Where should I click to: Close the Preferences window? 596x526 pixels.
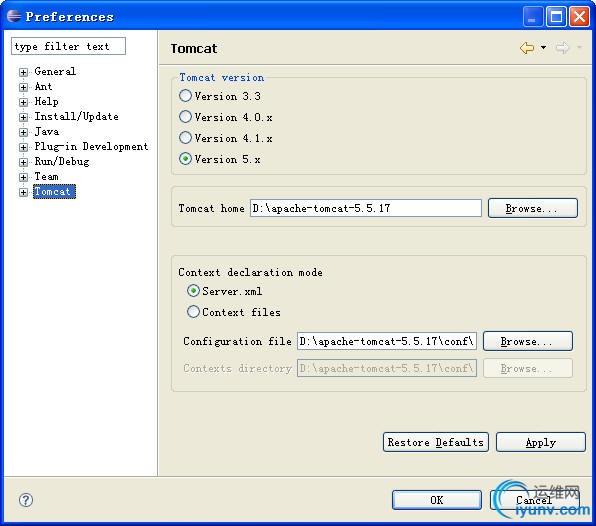coord(580,17)
